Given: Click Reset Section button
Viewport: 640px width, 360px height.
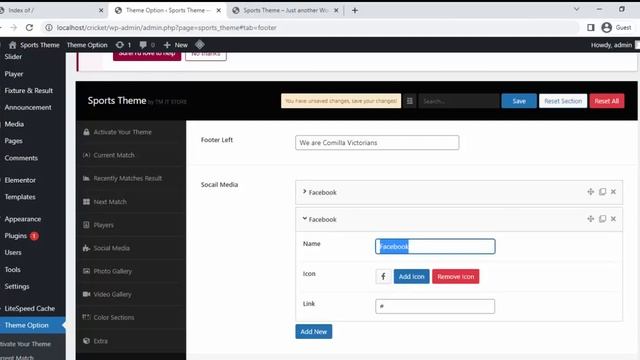Looking at the screenshot, I should click(x=563, y=101).
